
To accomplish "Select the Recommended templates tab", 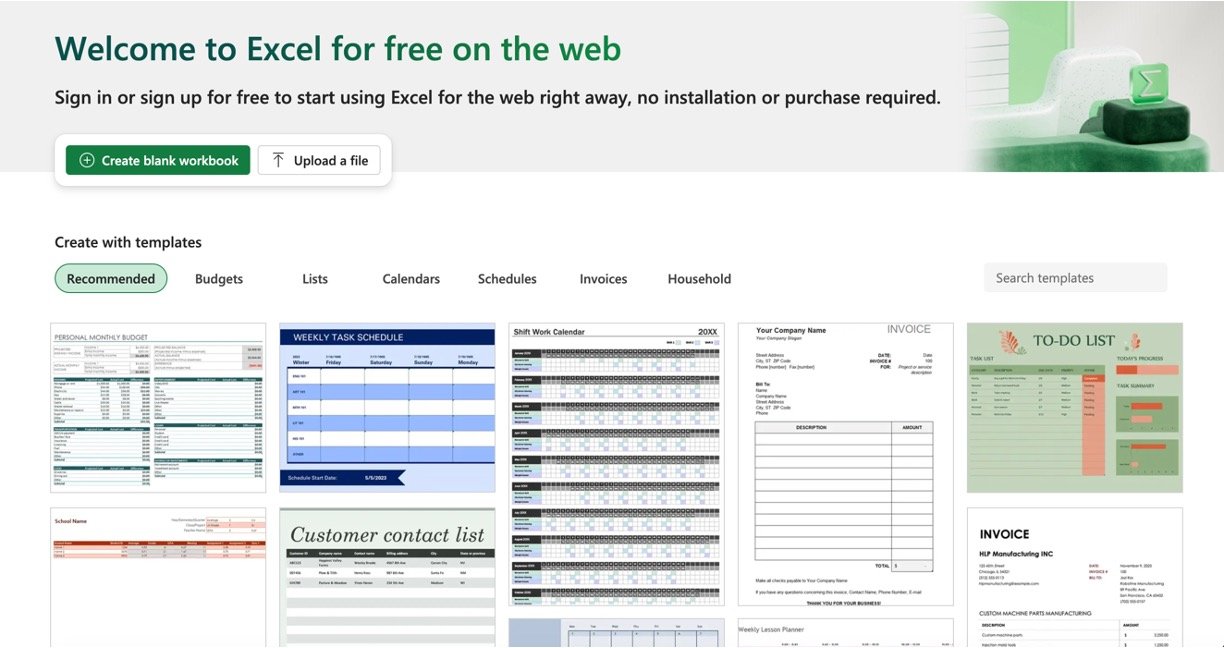I will (111, 279).
